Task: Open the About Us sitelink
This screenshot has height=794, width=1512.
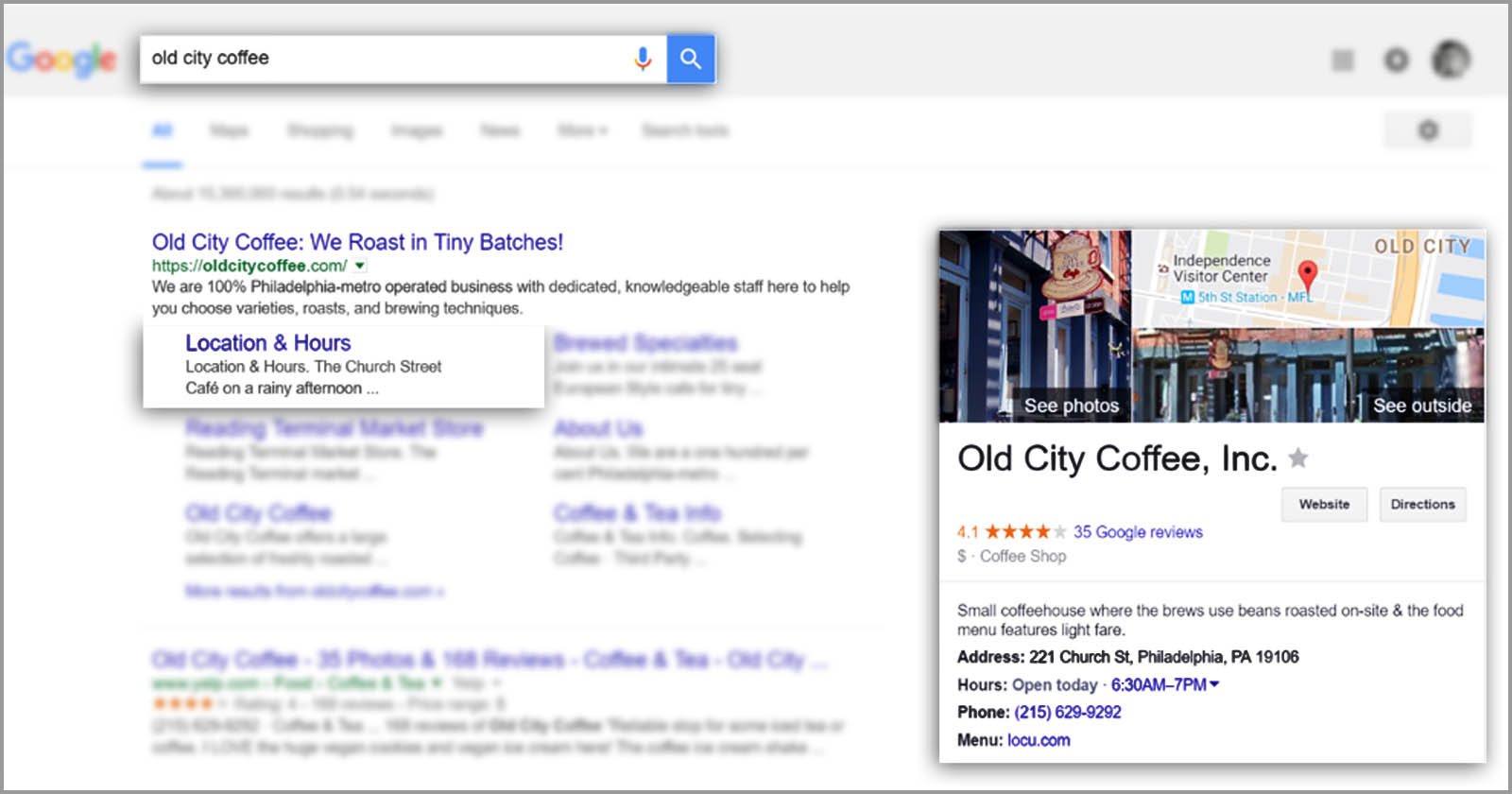Action: [598, 428]
